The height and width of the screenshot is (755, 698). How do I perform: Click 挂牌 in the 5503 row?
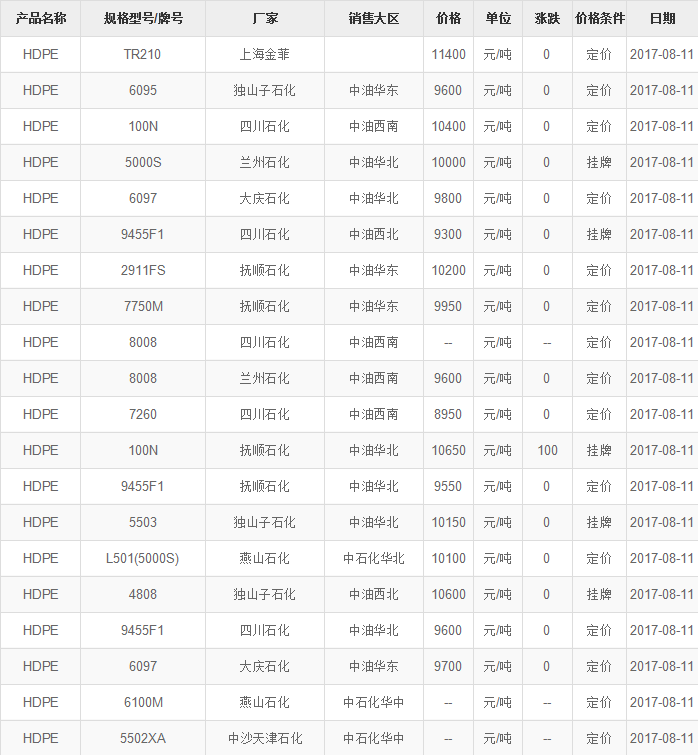point(599,522)
